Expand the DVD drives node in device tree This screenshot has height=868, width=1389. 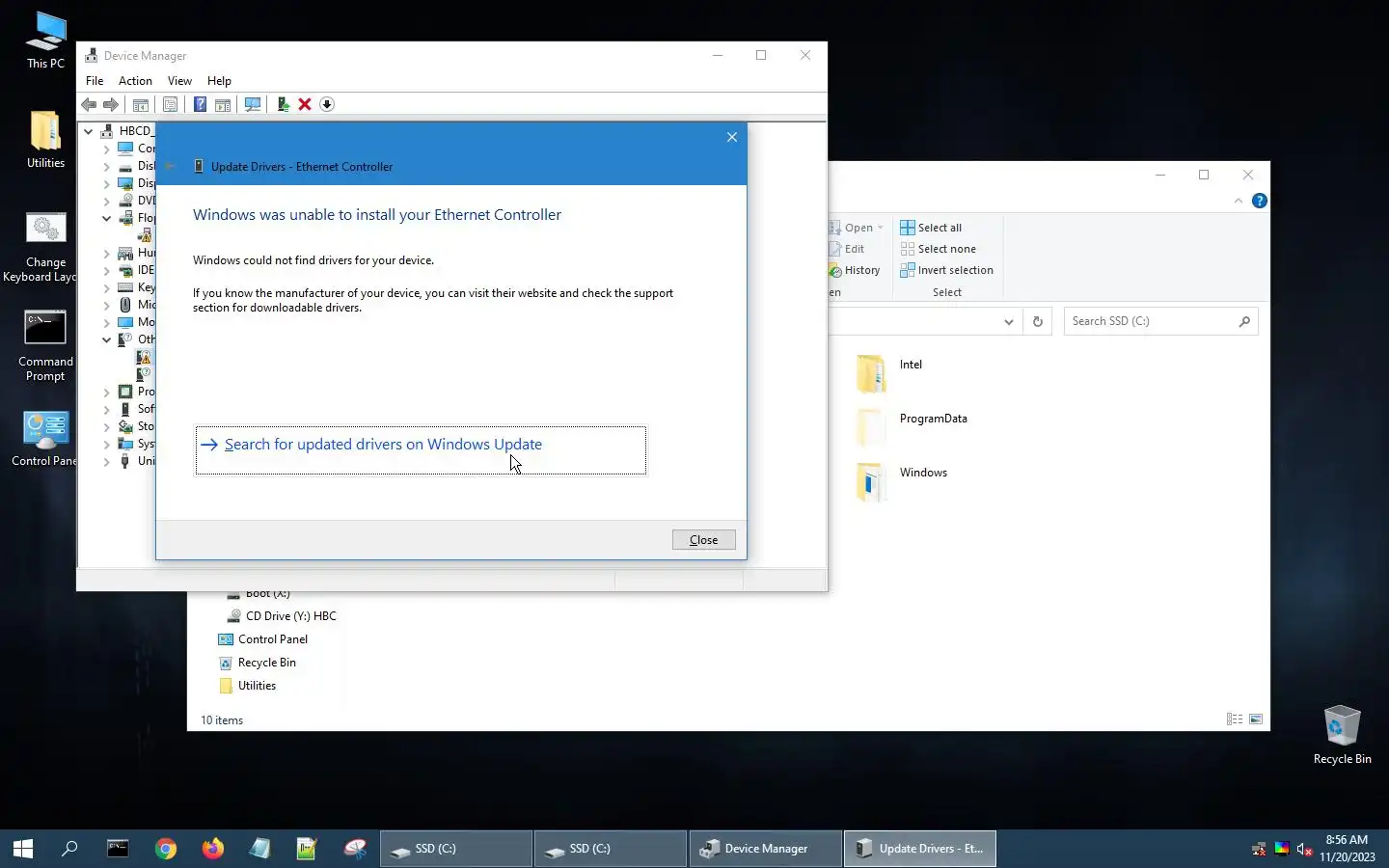click(107, 201)
